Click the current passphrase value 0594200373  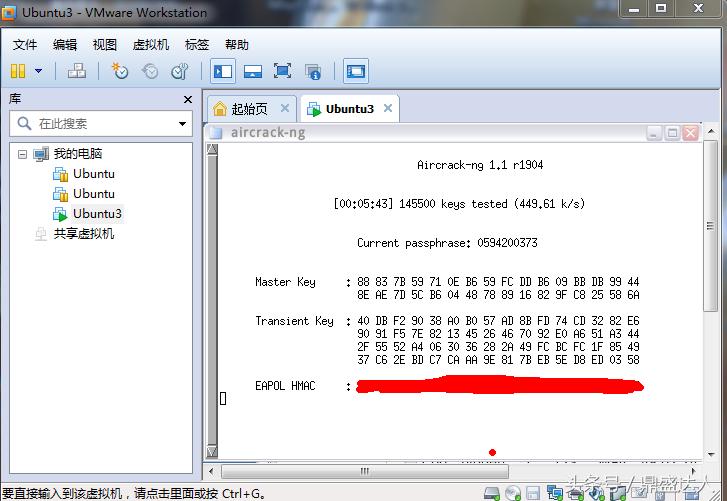tap(507, 243)
